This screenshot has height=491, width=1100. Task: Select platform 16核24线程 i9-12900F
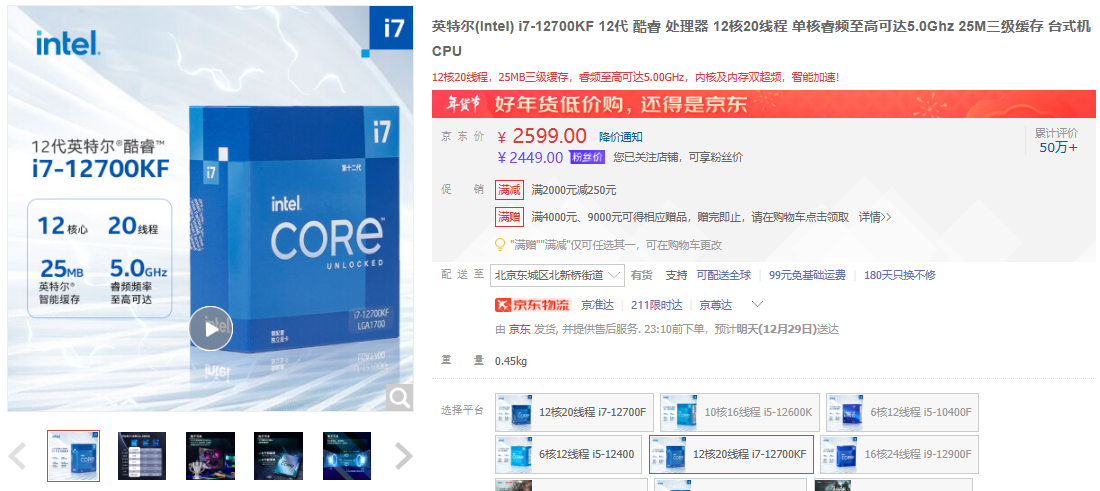[899, 455]
